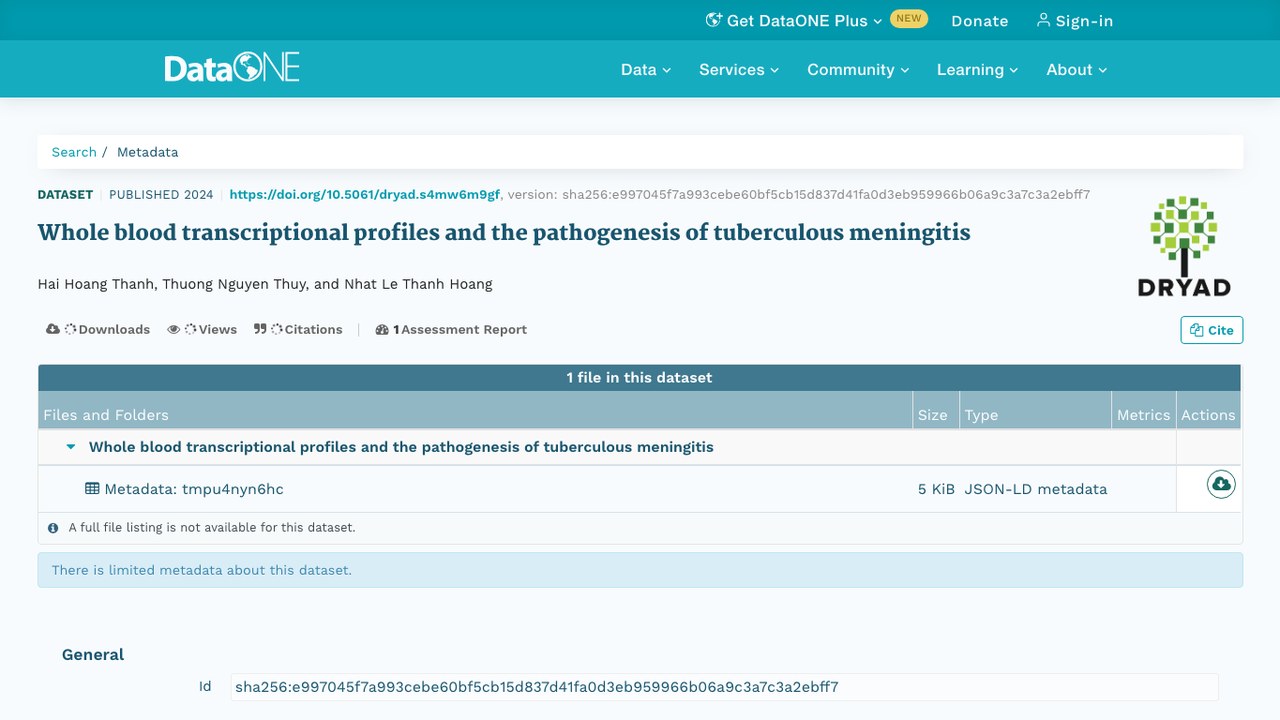Collapse the dataset folder triangle
The image size is (1280, 720).
[71, 447]
